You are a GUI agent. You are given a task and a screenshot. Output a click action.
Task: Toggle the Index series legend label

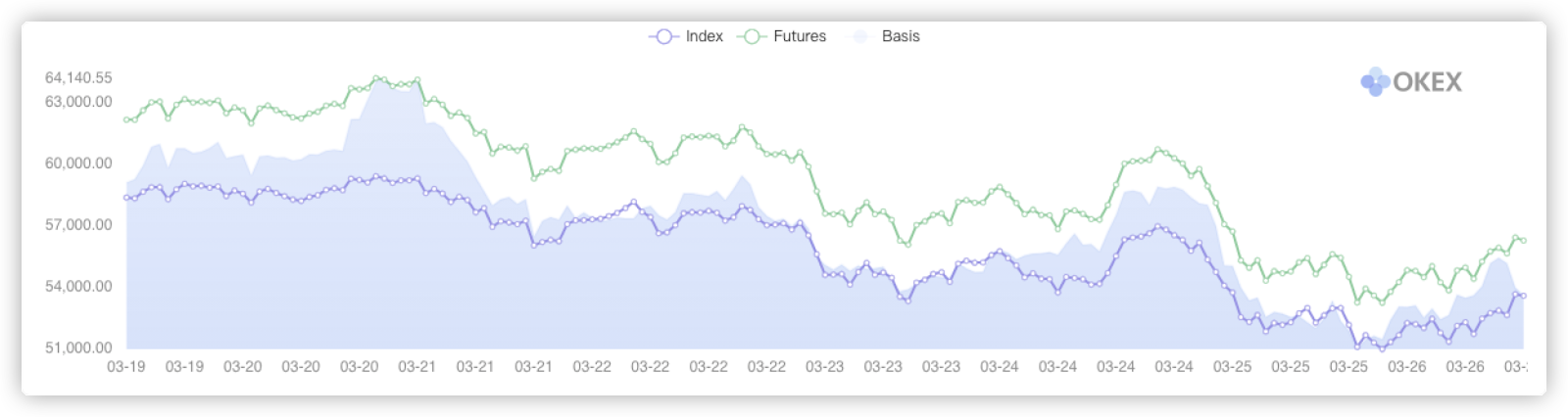click(704, 36)
